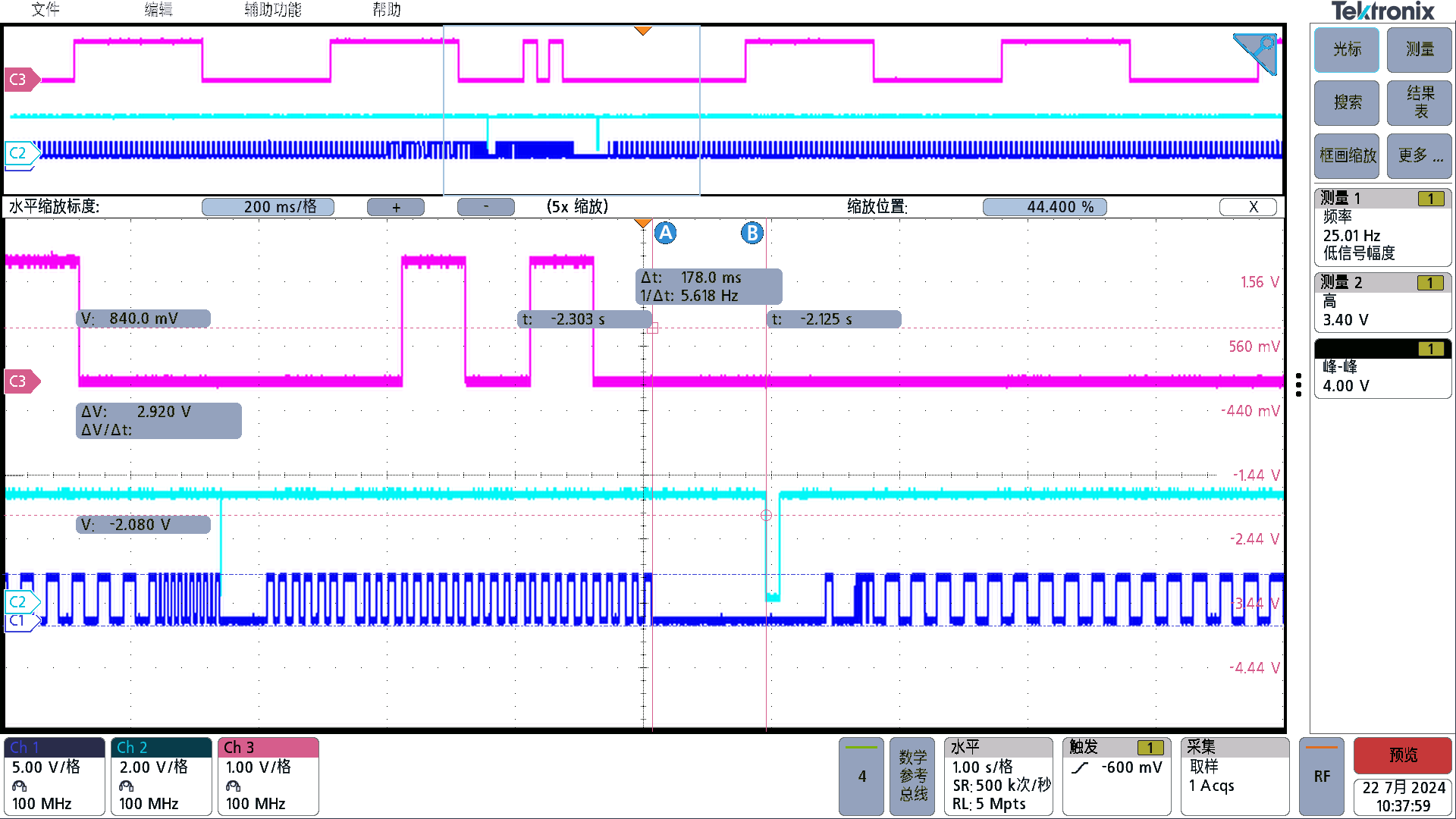The width and height of the screenshot is (1456, 819).
Task: Open the 更多 more options dropdown
Action: [1420, 155]
